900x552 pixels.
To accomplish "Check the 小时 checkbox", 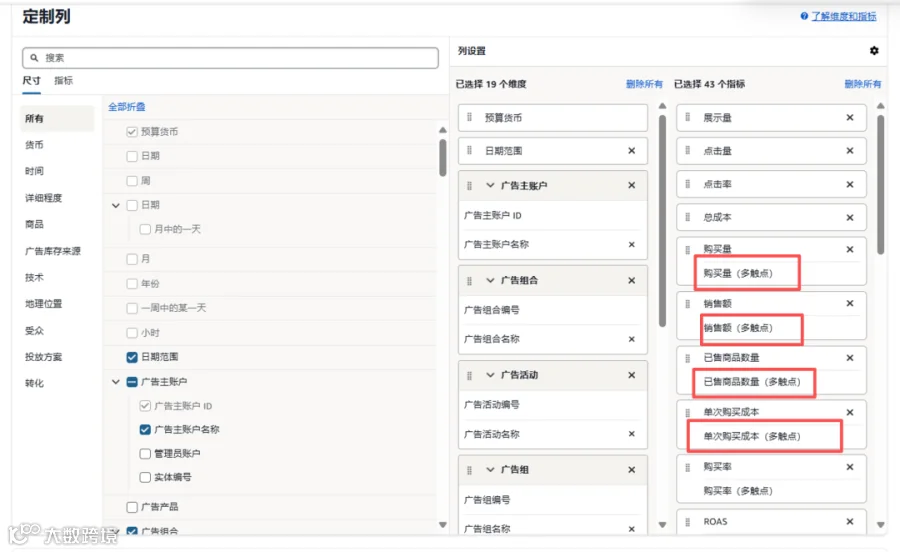I will [132, 333].
